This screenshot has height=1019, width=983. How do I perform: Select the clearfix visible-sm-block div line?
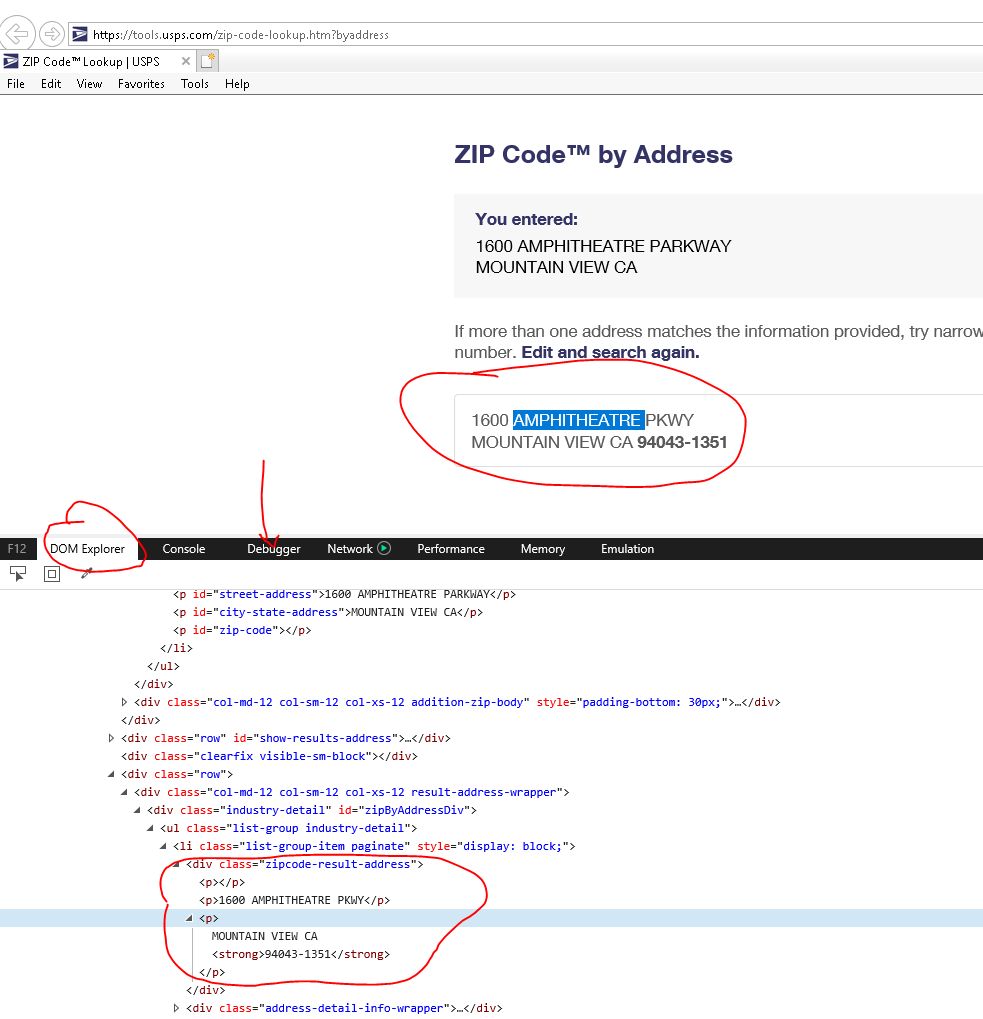click(270, 756)
